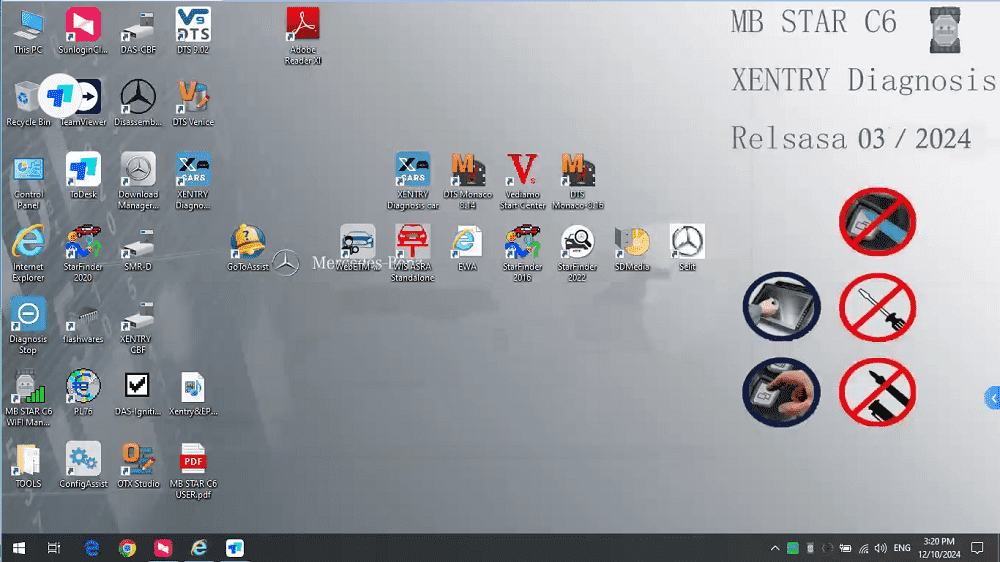Viewport: 1000px width, 562px height.
Task: Open Internet Explorer desktop icon
Action: (x=28, y=254)
